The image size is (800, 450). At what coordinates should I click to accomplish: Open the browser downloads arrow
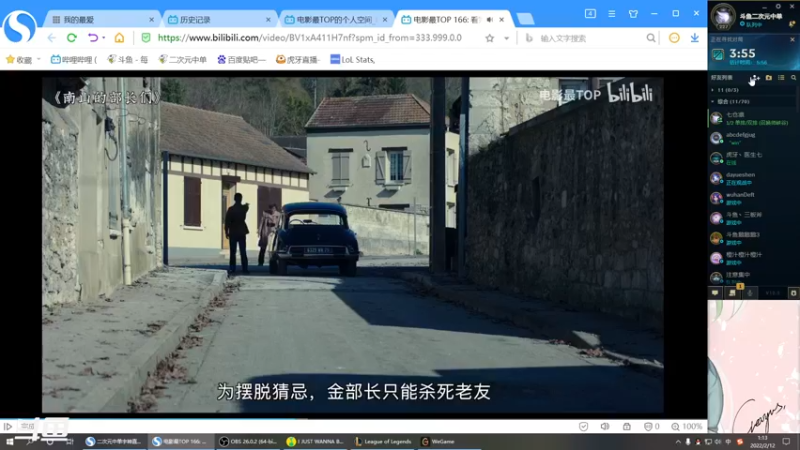(x=694, y=38)
